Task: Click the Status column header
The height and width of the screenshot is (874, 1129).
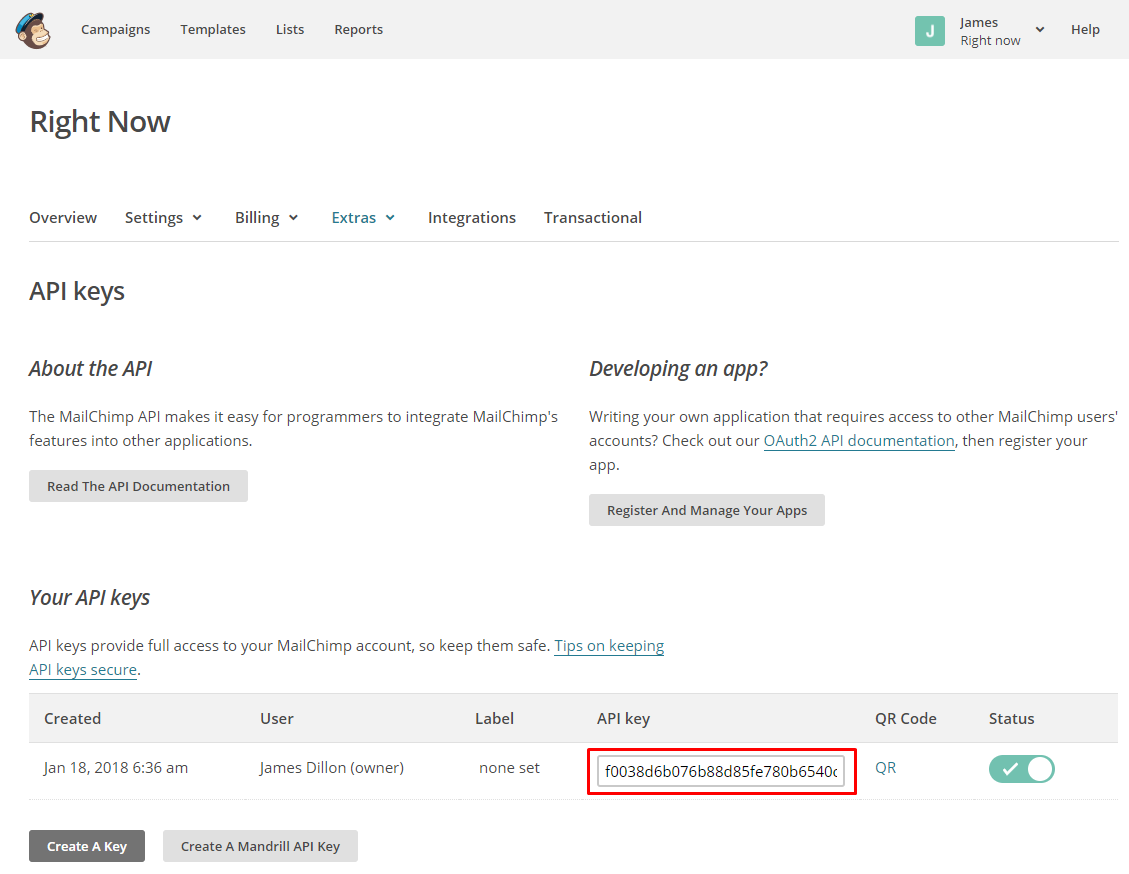Action: (1011, 718)
